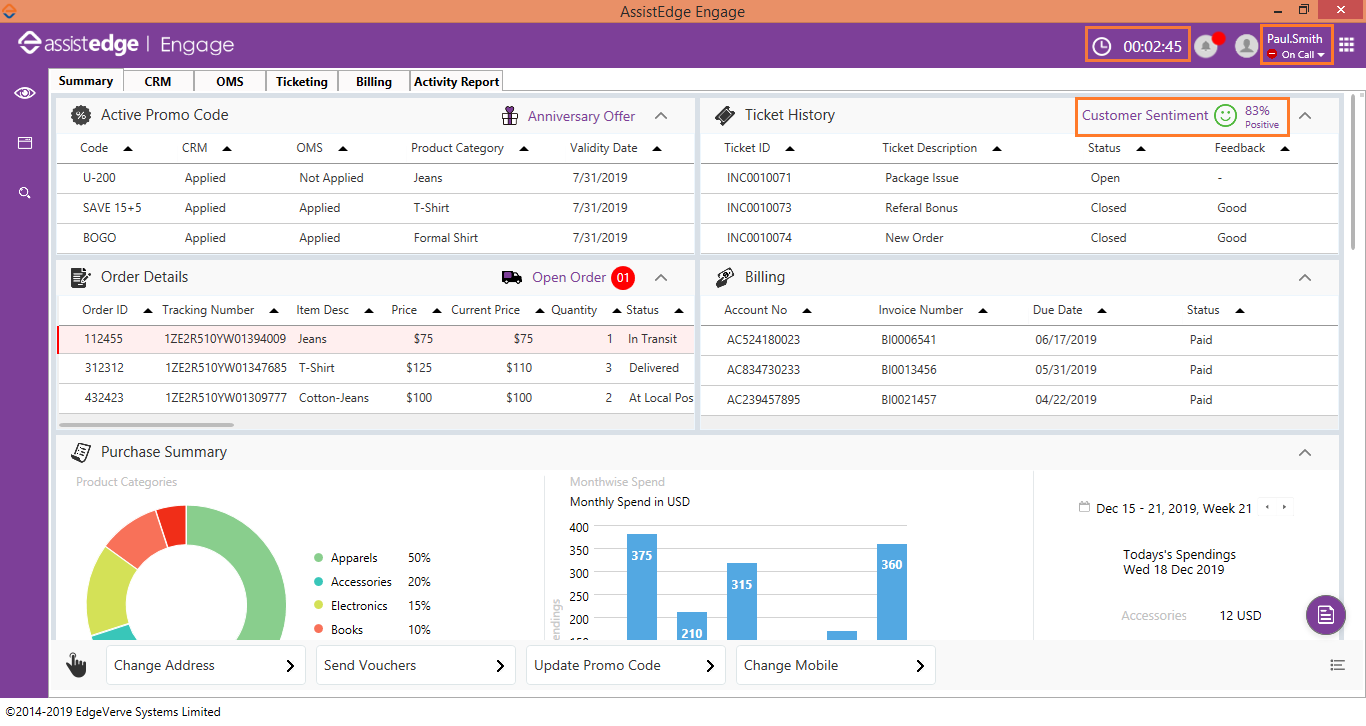Screen dimensions: 1366x726
Task: Click the Ticket History tag icon
Action: [725, 116]
